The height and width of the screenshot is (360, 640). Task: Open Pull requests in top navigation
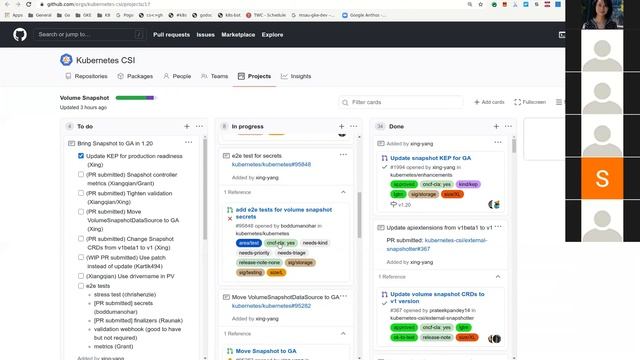[171, 35]
